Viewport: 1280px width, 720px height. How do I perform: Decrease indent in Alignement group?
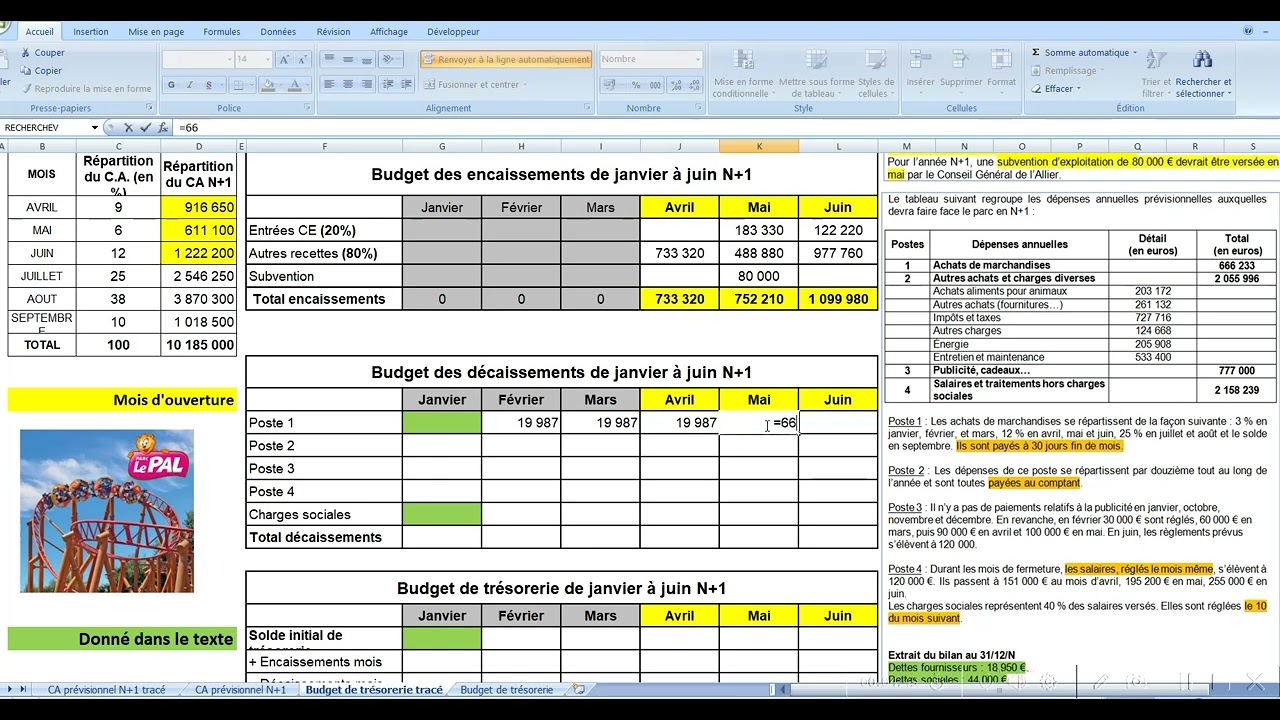[388, 85]
